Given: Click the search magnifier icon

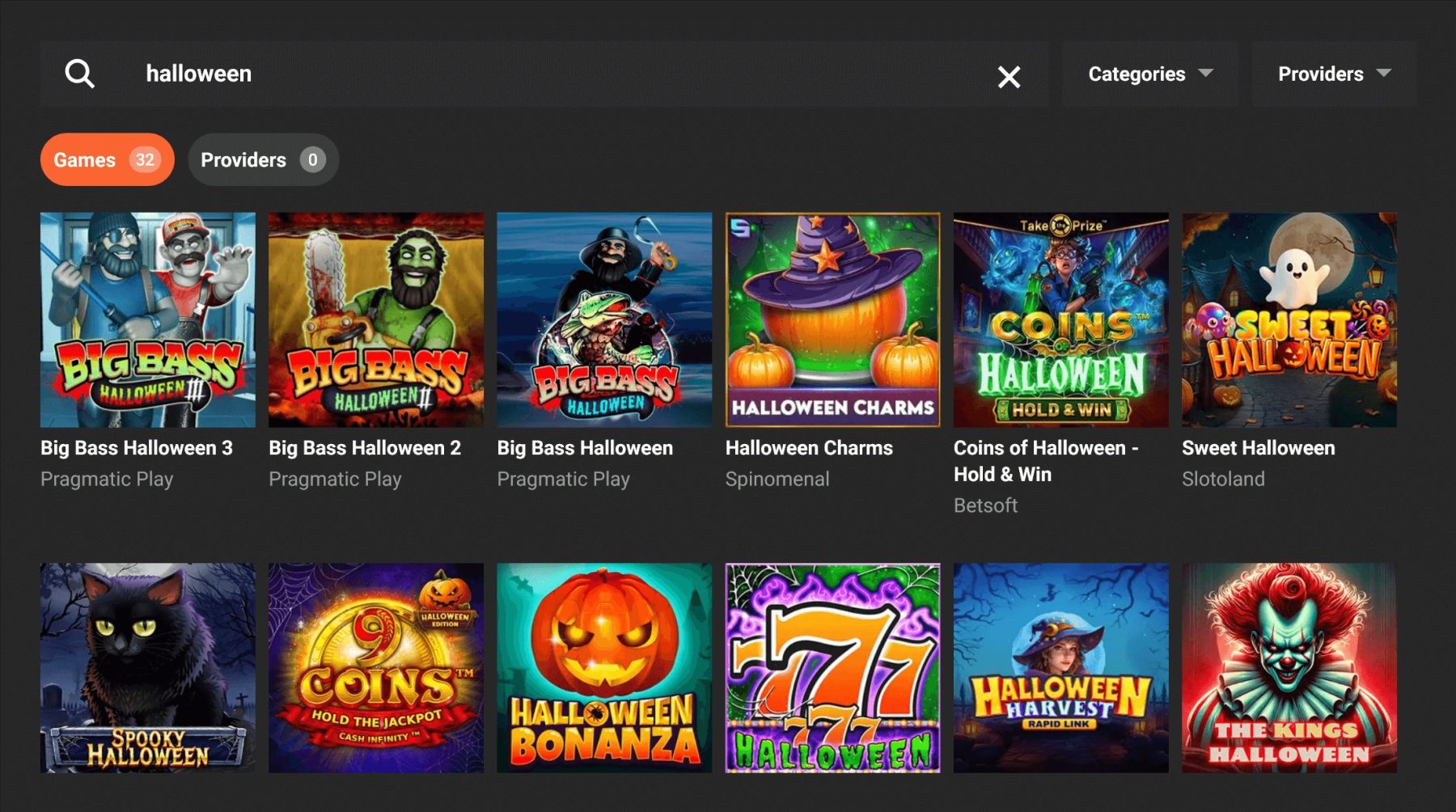Looking at the screenshot, I should click(x=79, y=74).
